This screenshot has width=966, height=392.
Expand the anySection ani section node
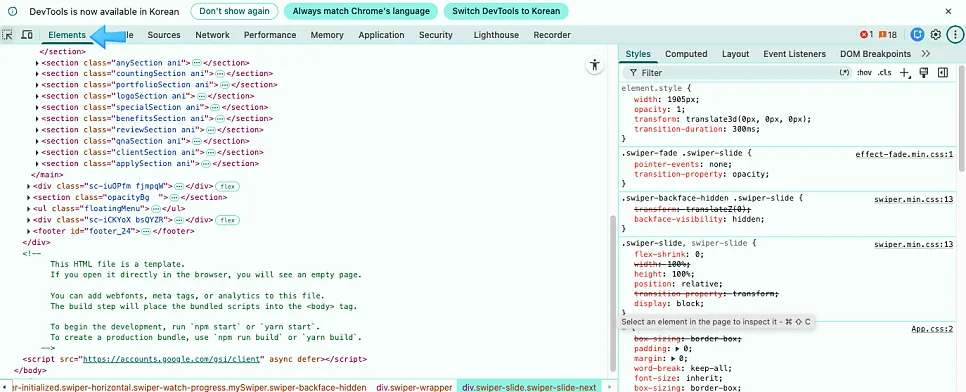tap(38, 63)
